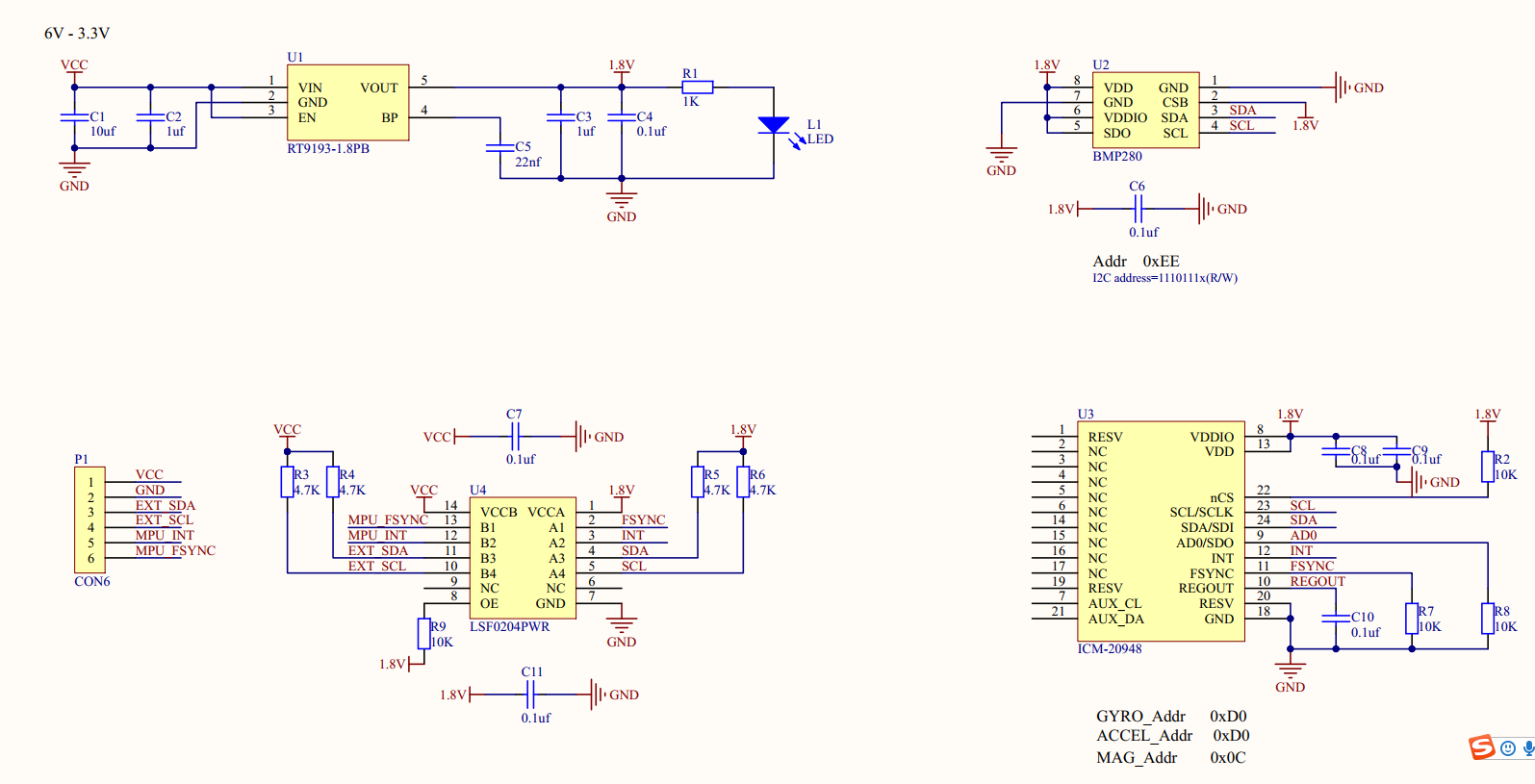Select the U2 BMP280 chip body

coord(1146,110)
